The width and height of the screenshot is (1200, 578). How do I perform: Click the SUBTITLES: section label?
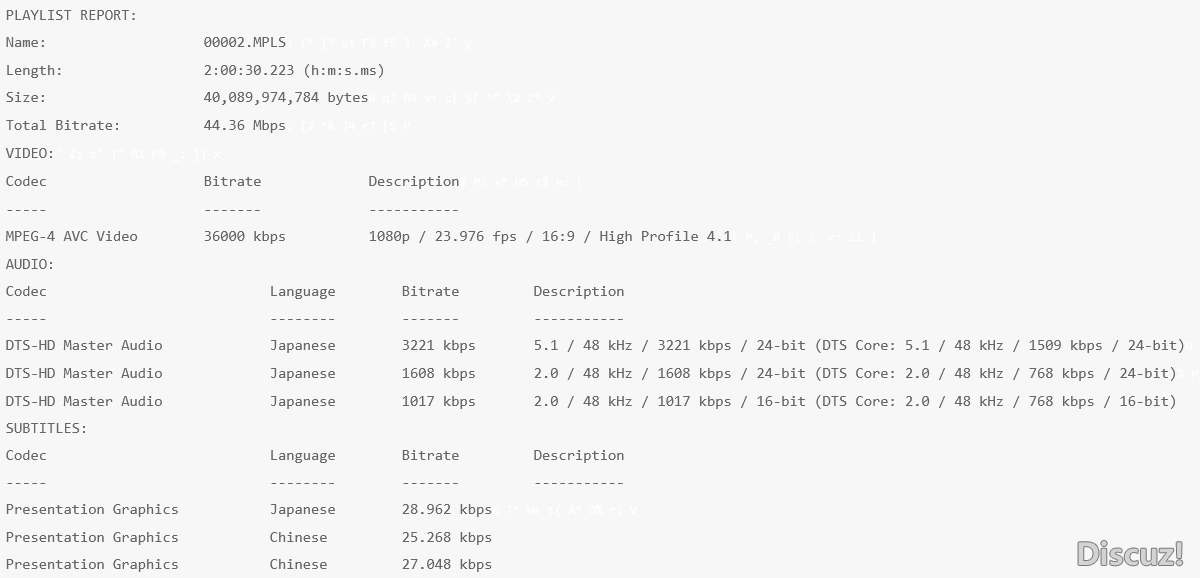tap(46, 428)
